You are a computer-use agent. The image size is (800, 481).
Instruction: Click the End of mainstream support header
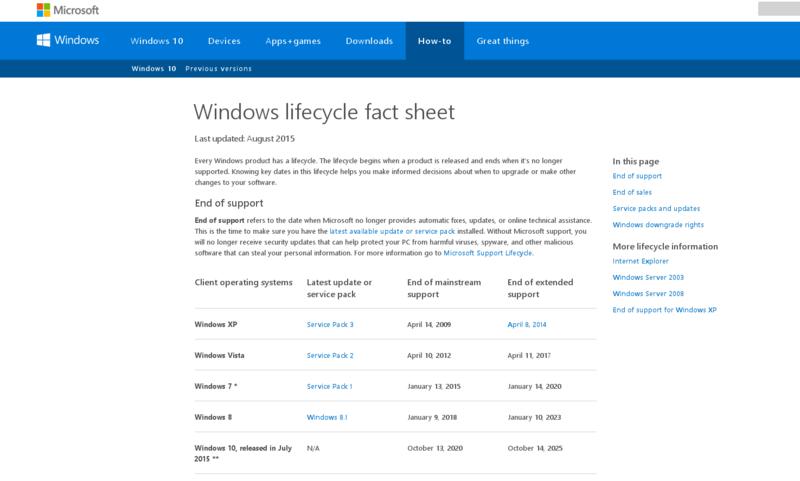tap(444, 288)
